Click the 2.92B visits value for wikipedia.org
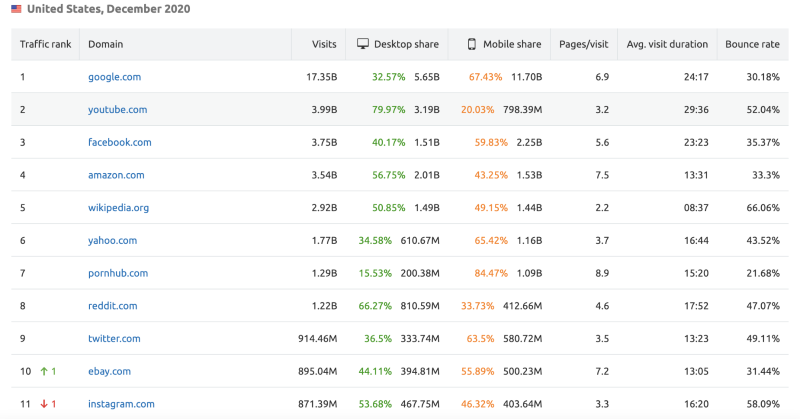Screen dimensions: 800x419 click(x=324, y=208)
